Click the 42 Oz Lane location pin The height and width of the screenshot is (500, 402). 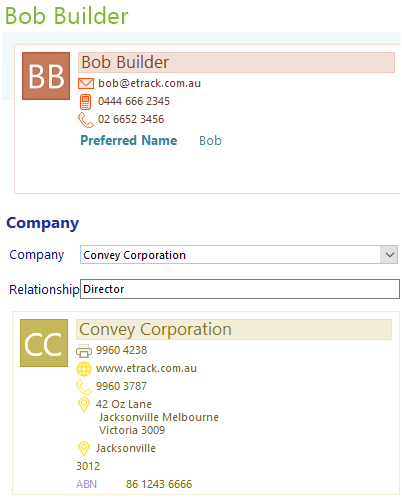[84, 405]
